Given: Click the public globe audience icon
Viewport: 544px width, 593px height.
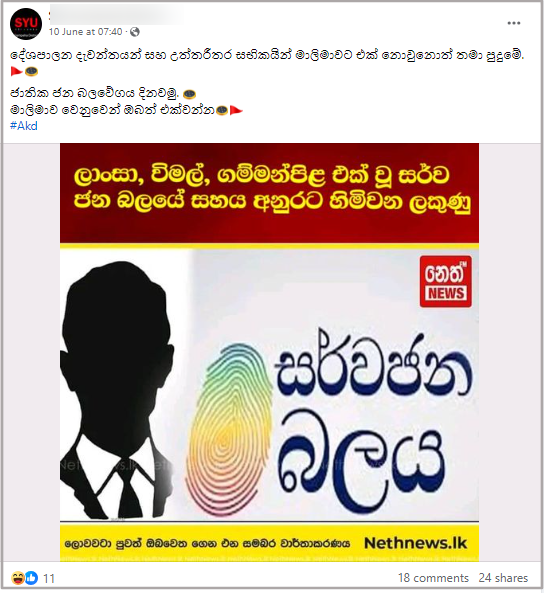Looking at the screenshot, I should coord(135,32).
